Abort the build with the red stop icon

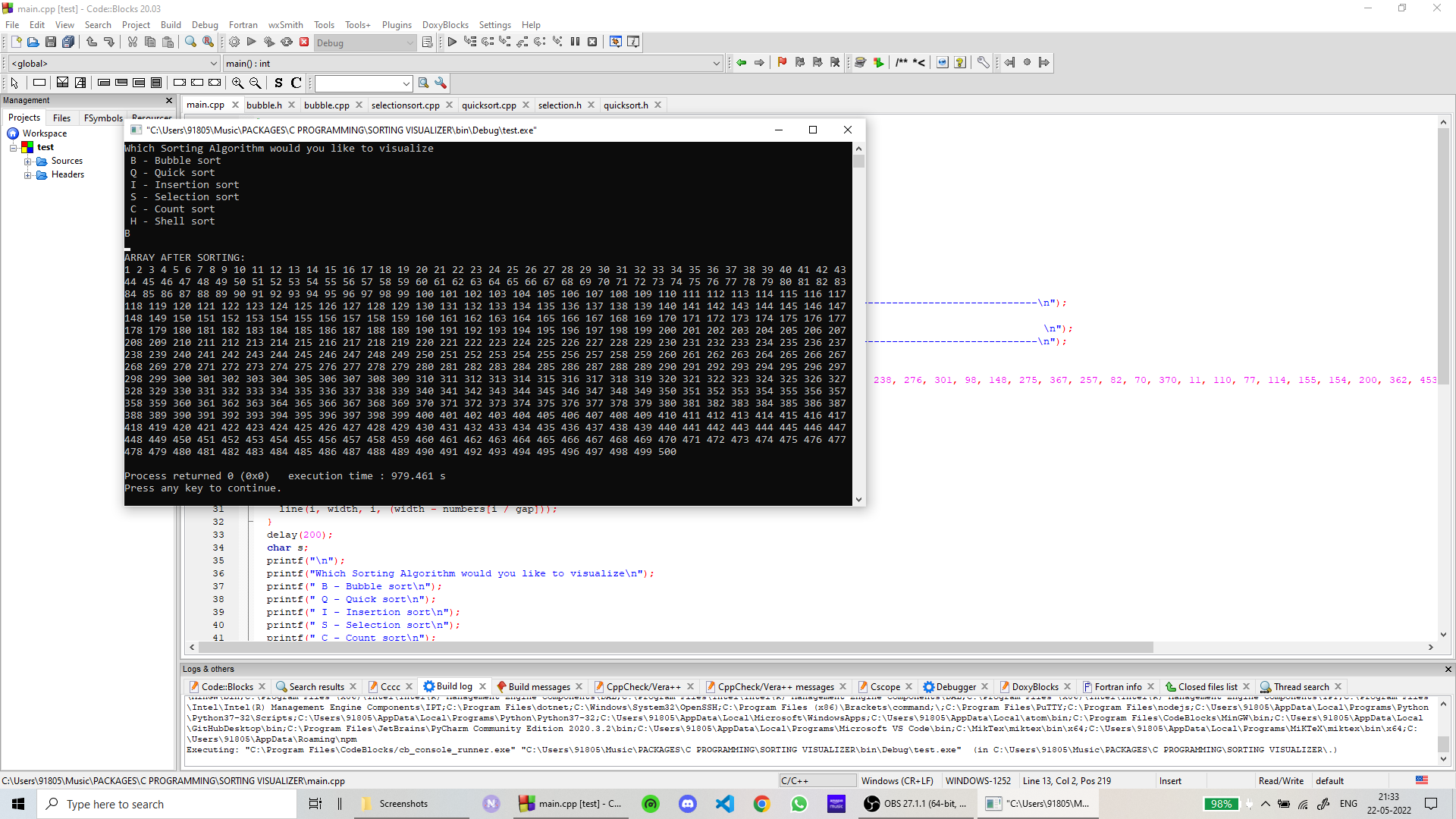pos(304,42)
